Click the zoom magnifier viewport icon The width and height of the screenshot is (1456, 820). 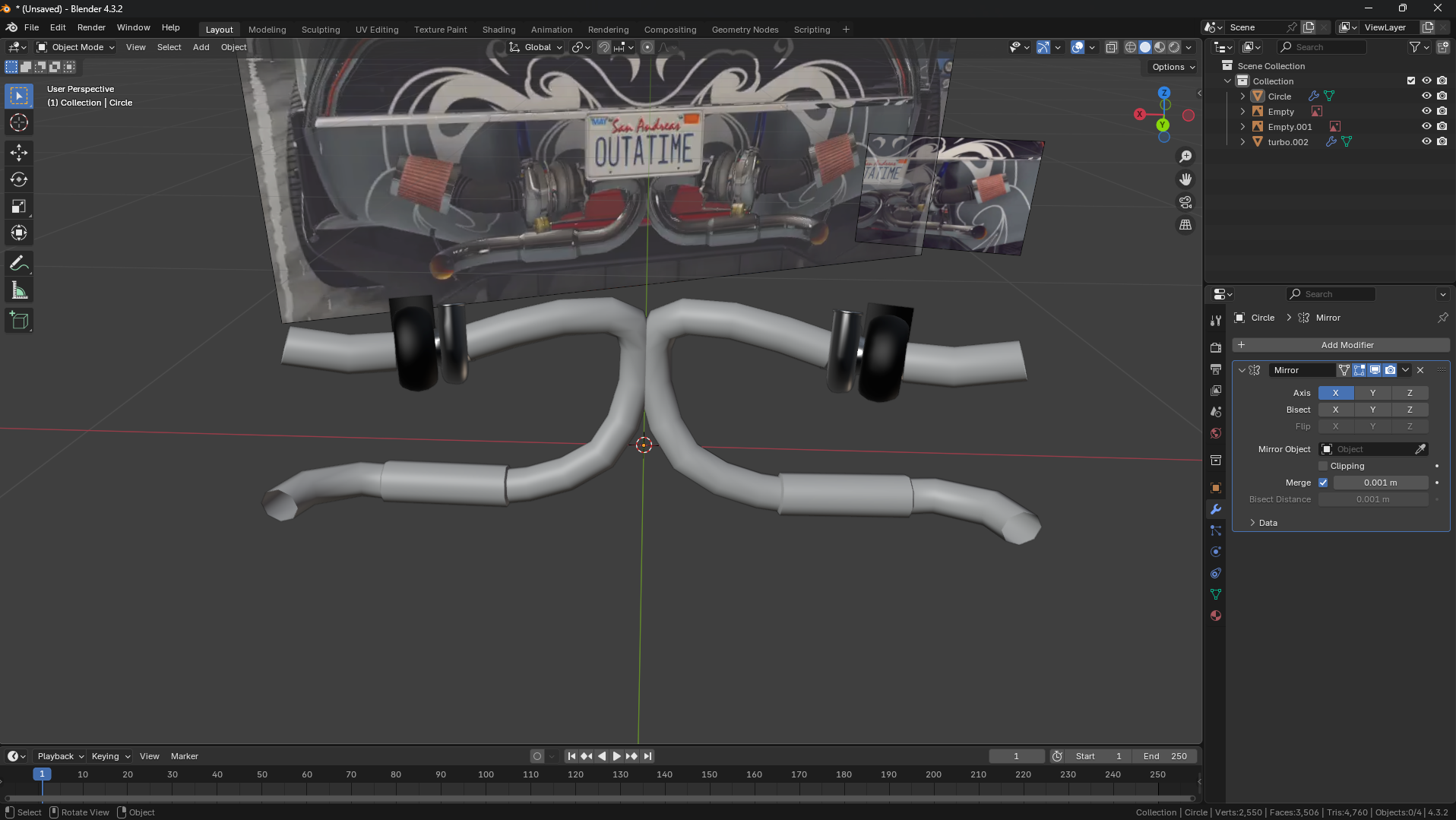1185,157
